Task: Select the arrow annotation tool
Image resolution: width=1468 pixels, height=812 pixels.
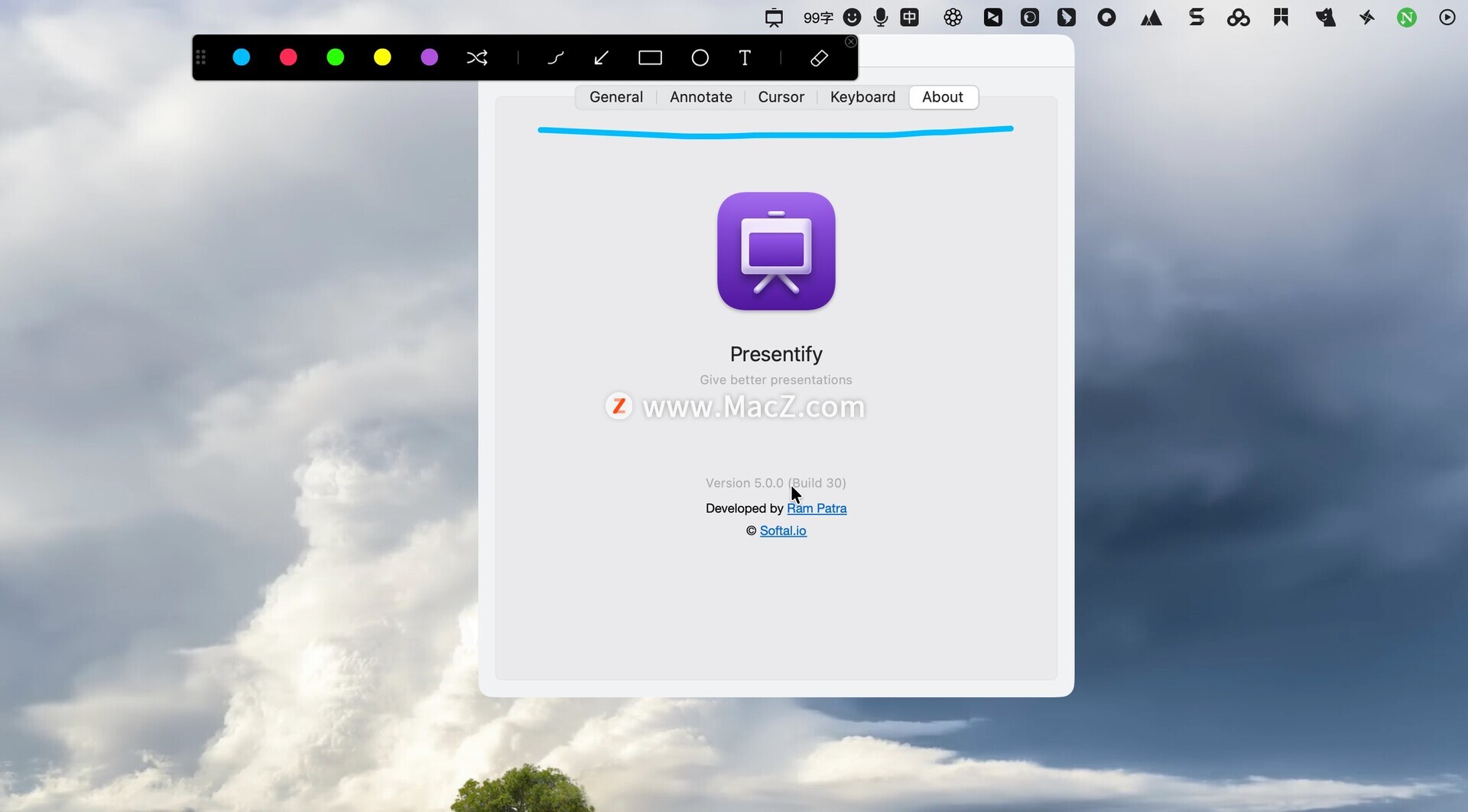Action: click(x=602, y=58)
